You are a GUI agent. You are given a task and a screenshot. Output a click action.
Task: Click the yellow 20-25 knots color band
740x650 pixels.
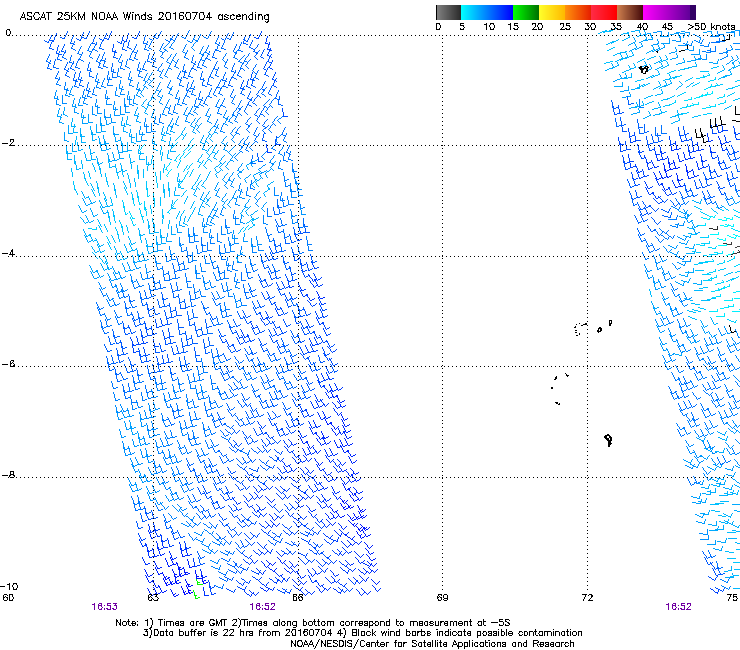[x=552, y=12]
